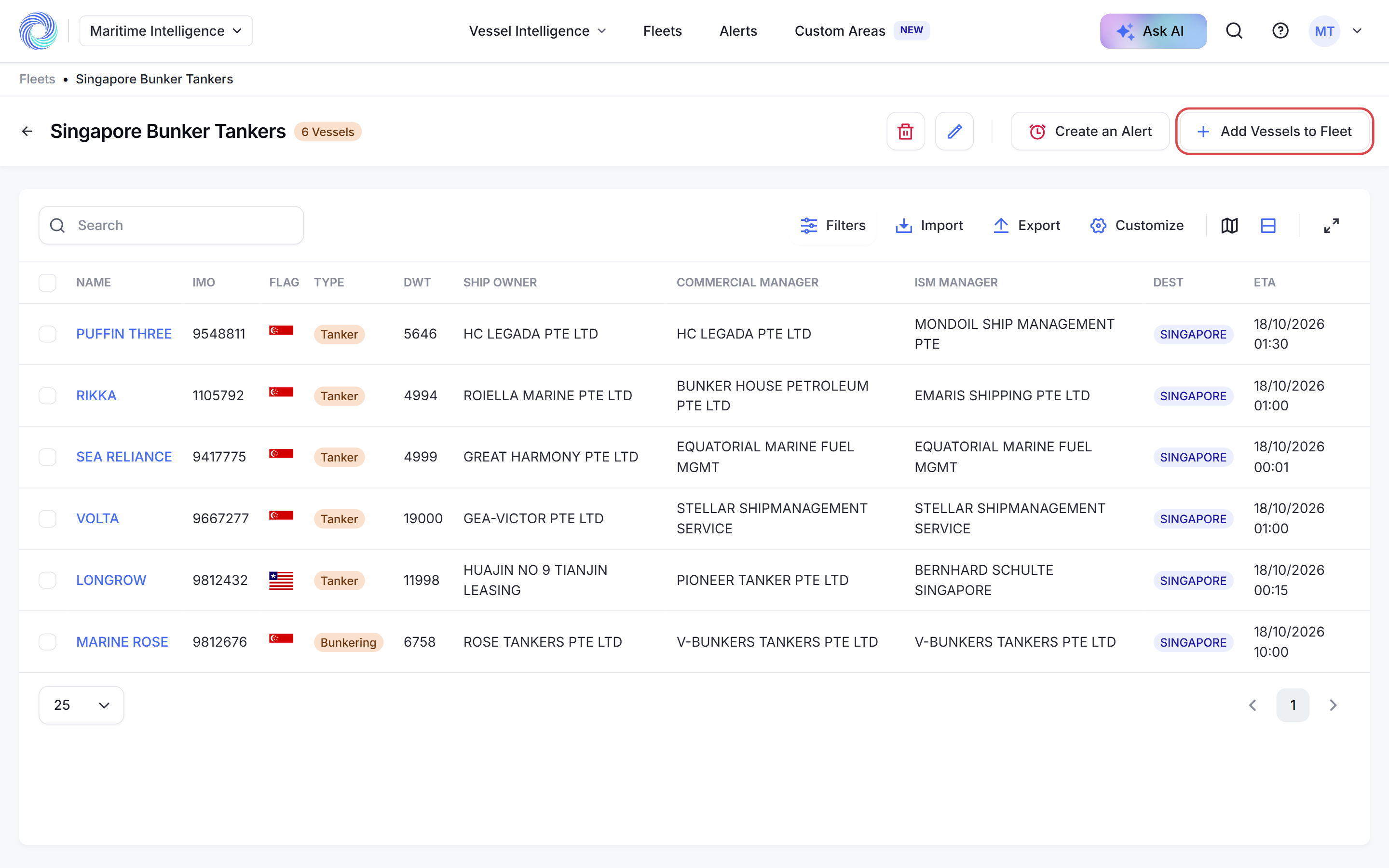
Task: Open the PUFFIN THREE vessel link
Action: coord(124,334)
